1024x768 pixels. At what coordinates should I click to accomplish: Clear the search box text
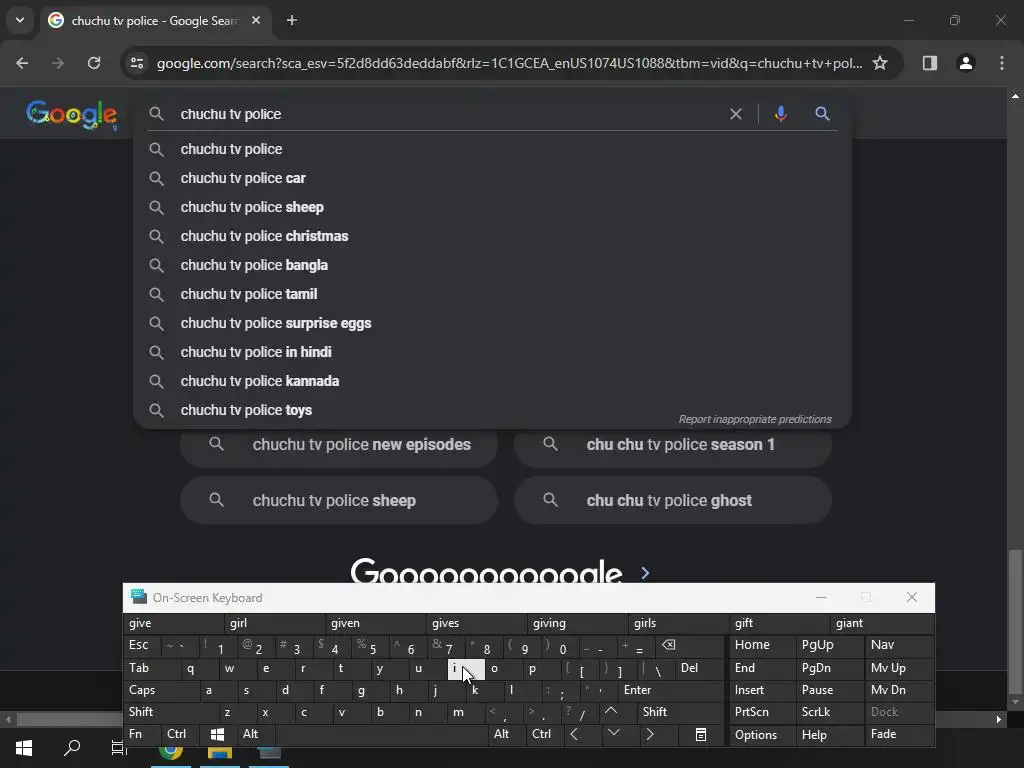pyautogui.click(x=735, y=114)
